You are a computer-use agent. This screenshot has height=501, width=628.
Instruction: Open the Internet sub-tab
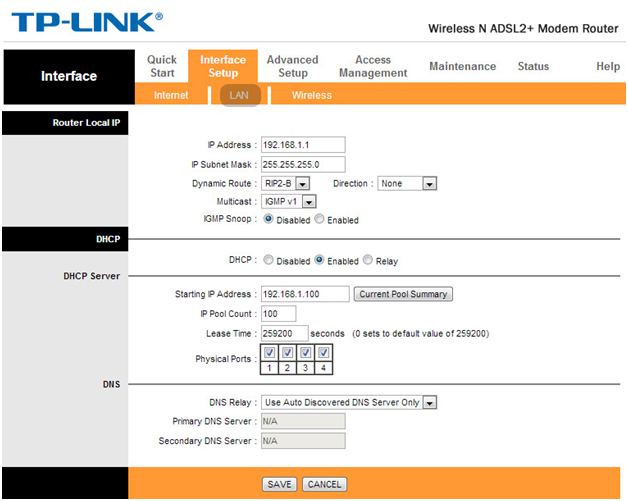tap(171, 95)
